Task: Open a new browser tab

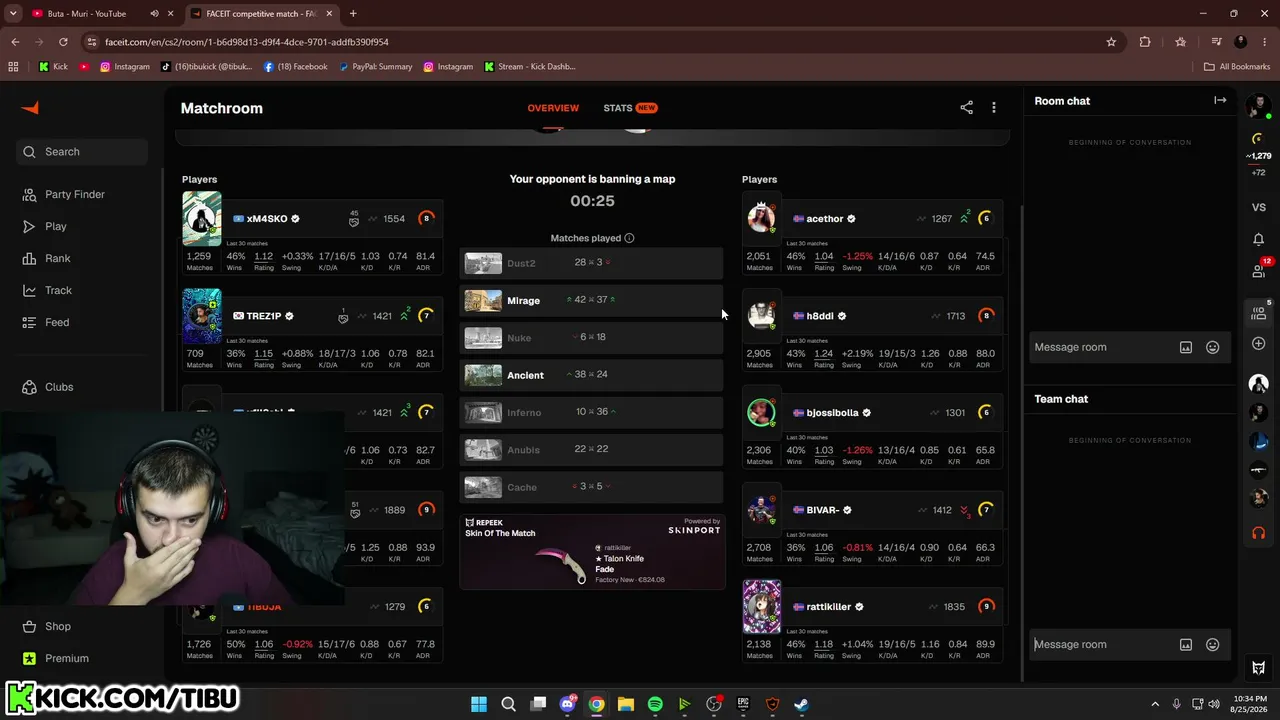Action: pyautogui.click(x=353, y=14)
